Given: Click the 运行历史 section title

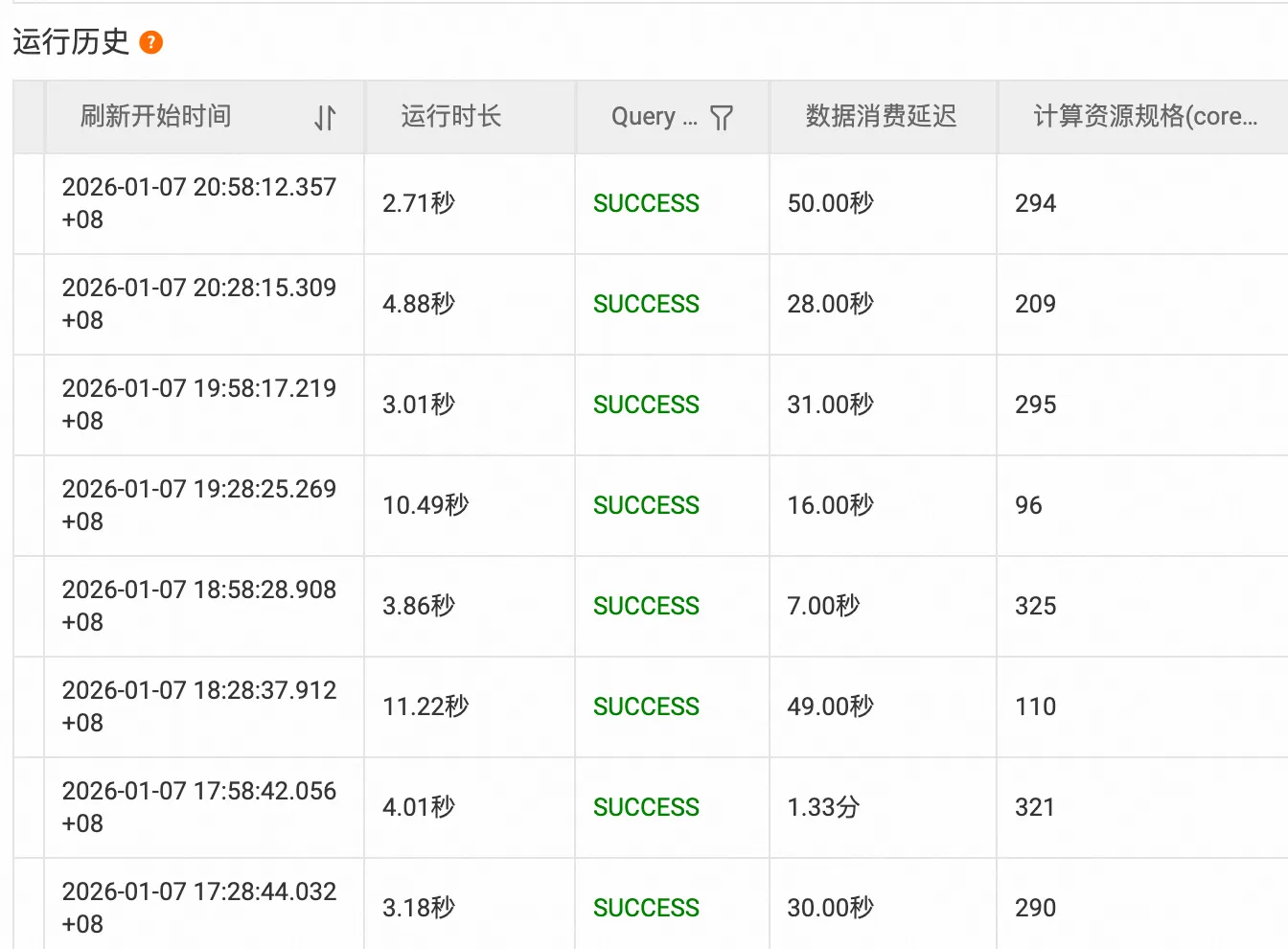Looking at the screenshot, I should [71, 42].
